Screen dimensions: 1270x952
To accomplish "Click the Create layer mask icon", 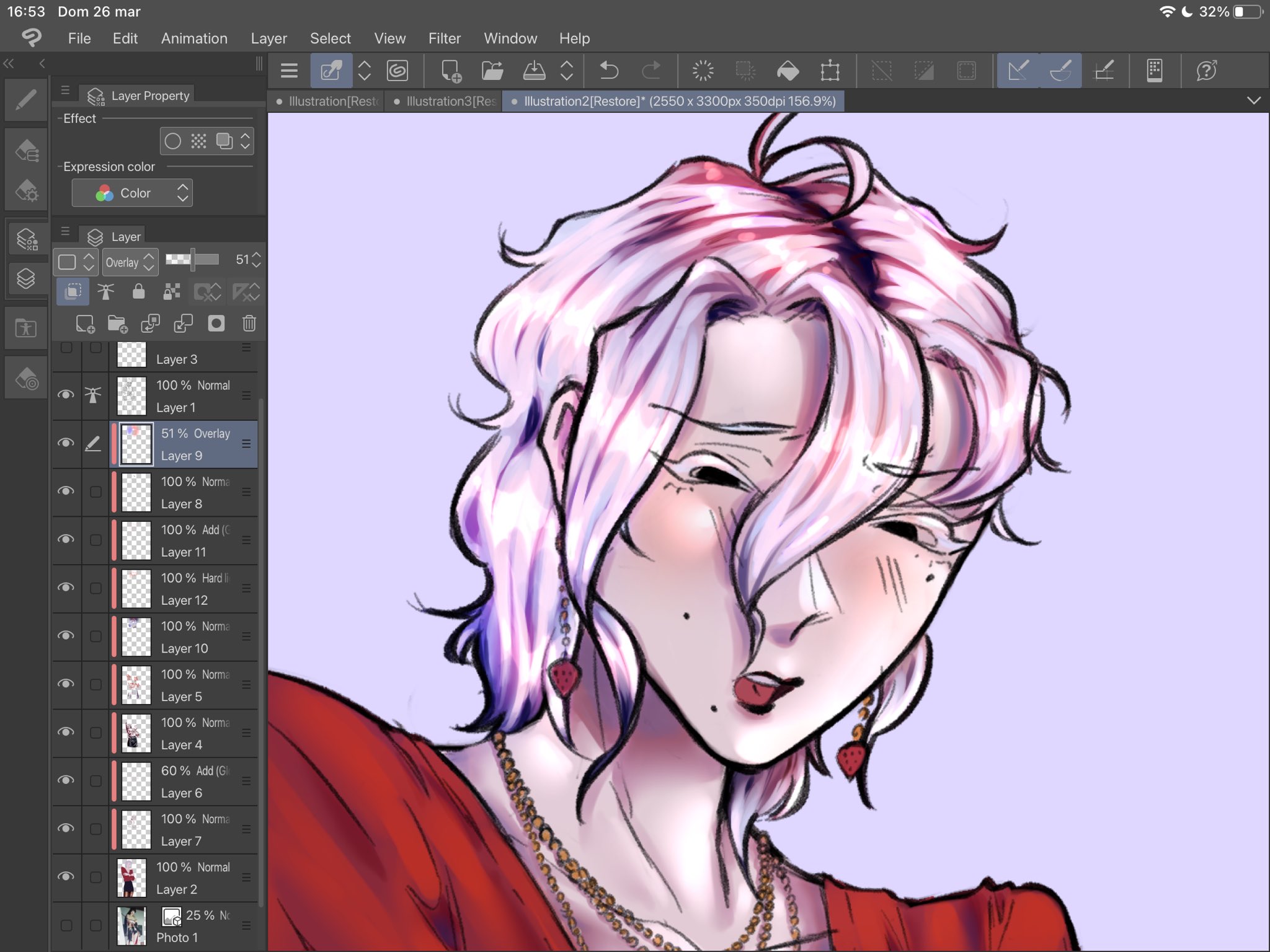I will (216, 323).
